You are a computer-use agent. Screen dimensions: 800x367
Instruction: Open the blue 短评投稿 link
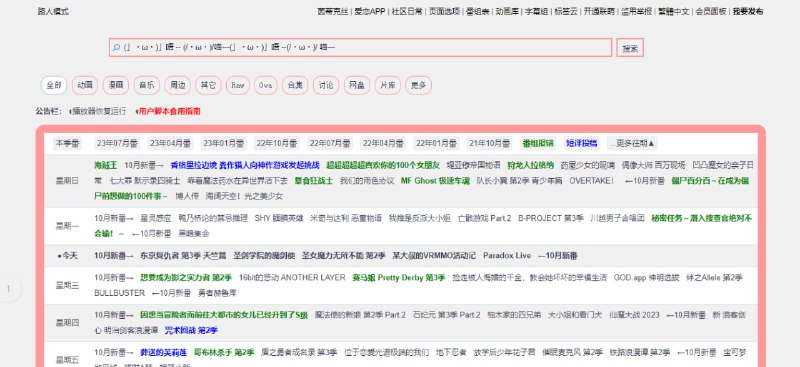(582, 143)
